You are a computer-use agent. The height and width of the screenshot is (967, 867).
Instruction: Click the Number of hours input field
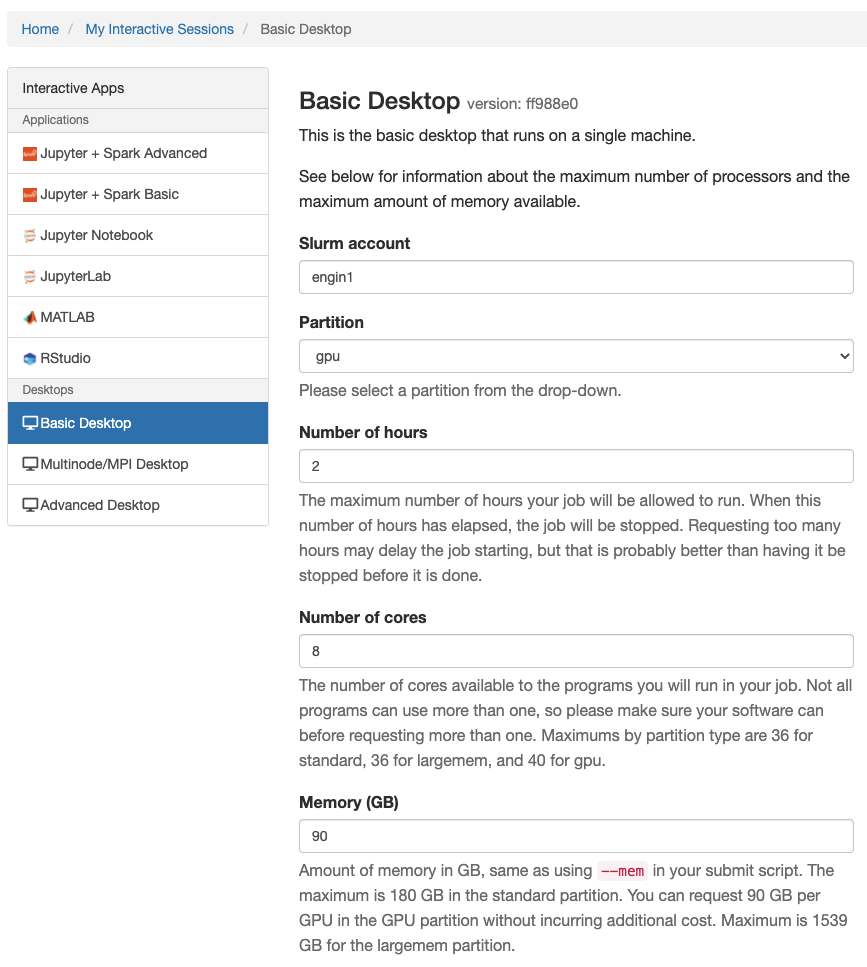pyautogui.click(x=576, y=466)
